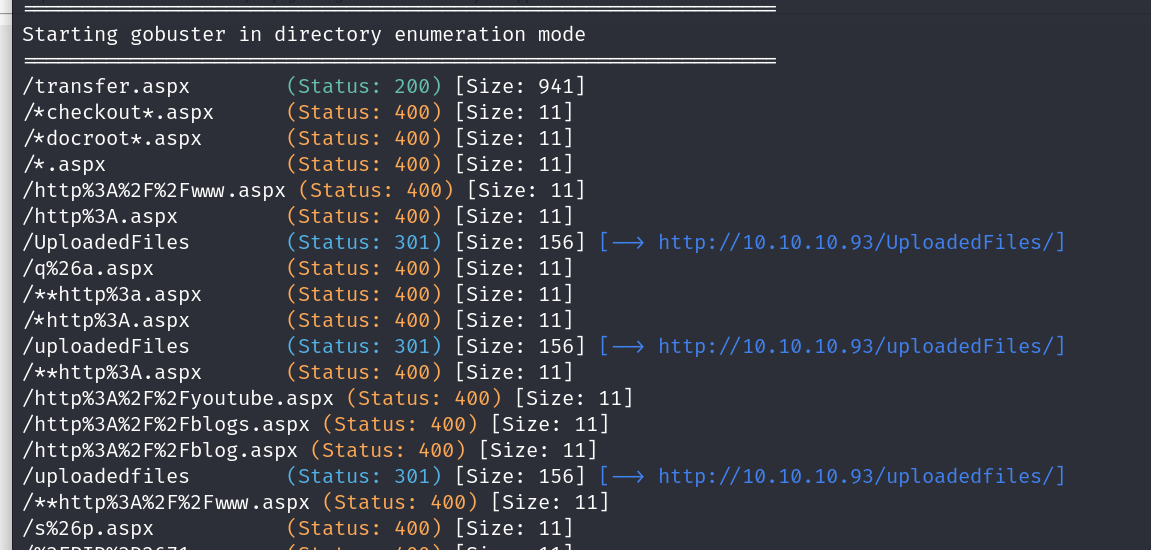Open the http://10.10.10.93/UploadedFiles/ redirect link
This screenshot has height=550, width=1151.
coord(861,242)
